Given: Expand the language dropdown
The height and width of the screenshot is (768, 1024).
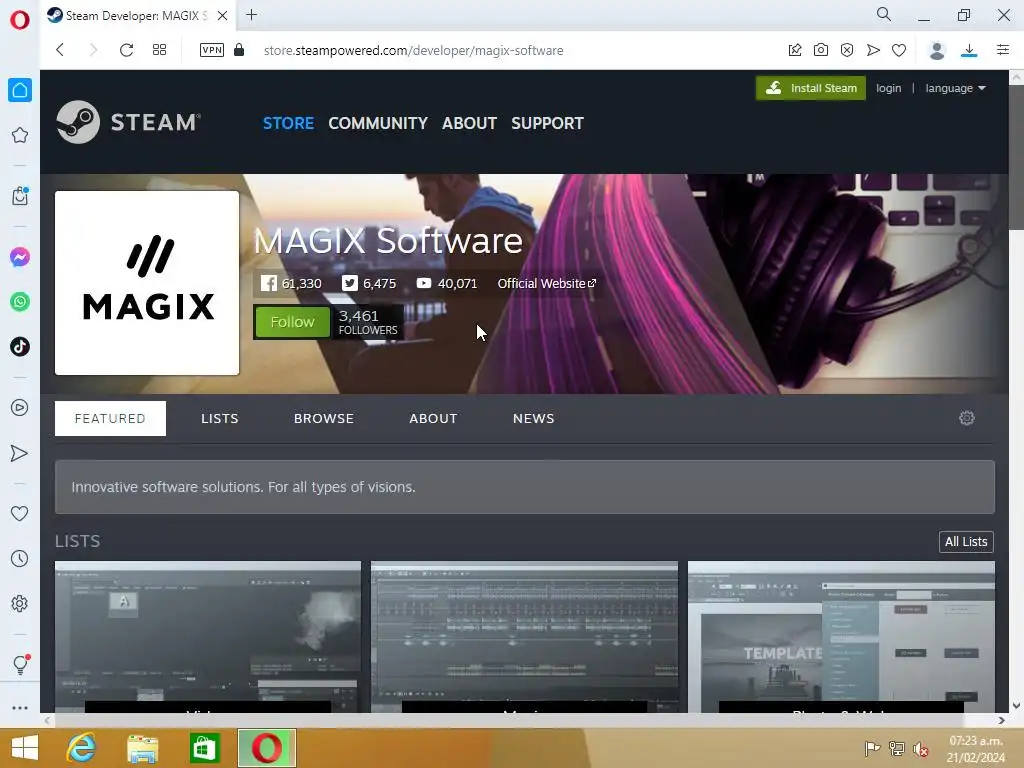Looking at the screenshot, I should pyautogui.click(x=955, y=88).
